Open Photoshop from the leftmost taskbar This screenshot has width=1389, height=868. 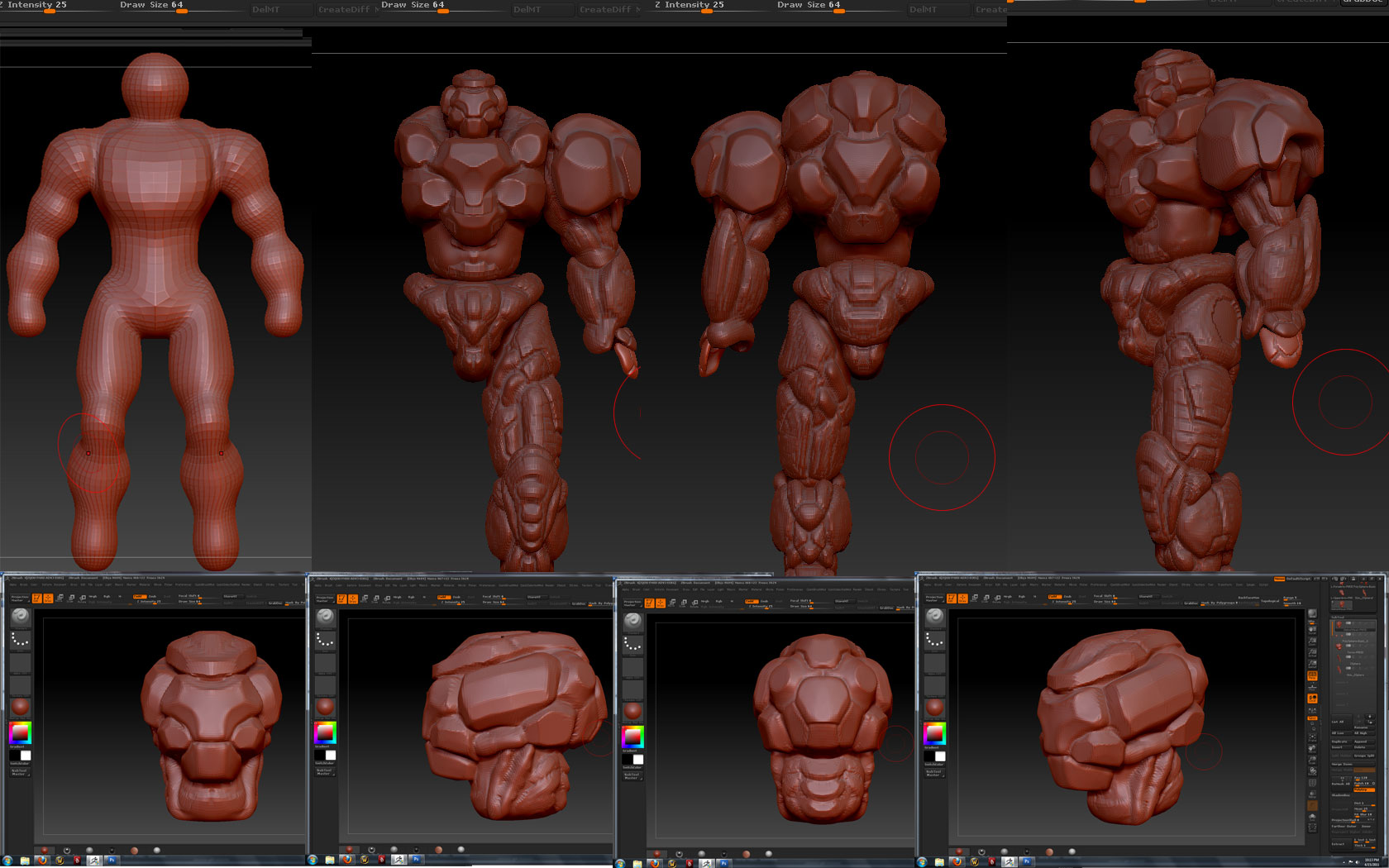pos(111,861)
